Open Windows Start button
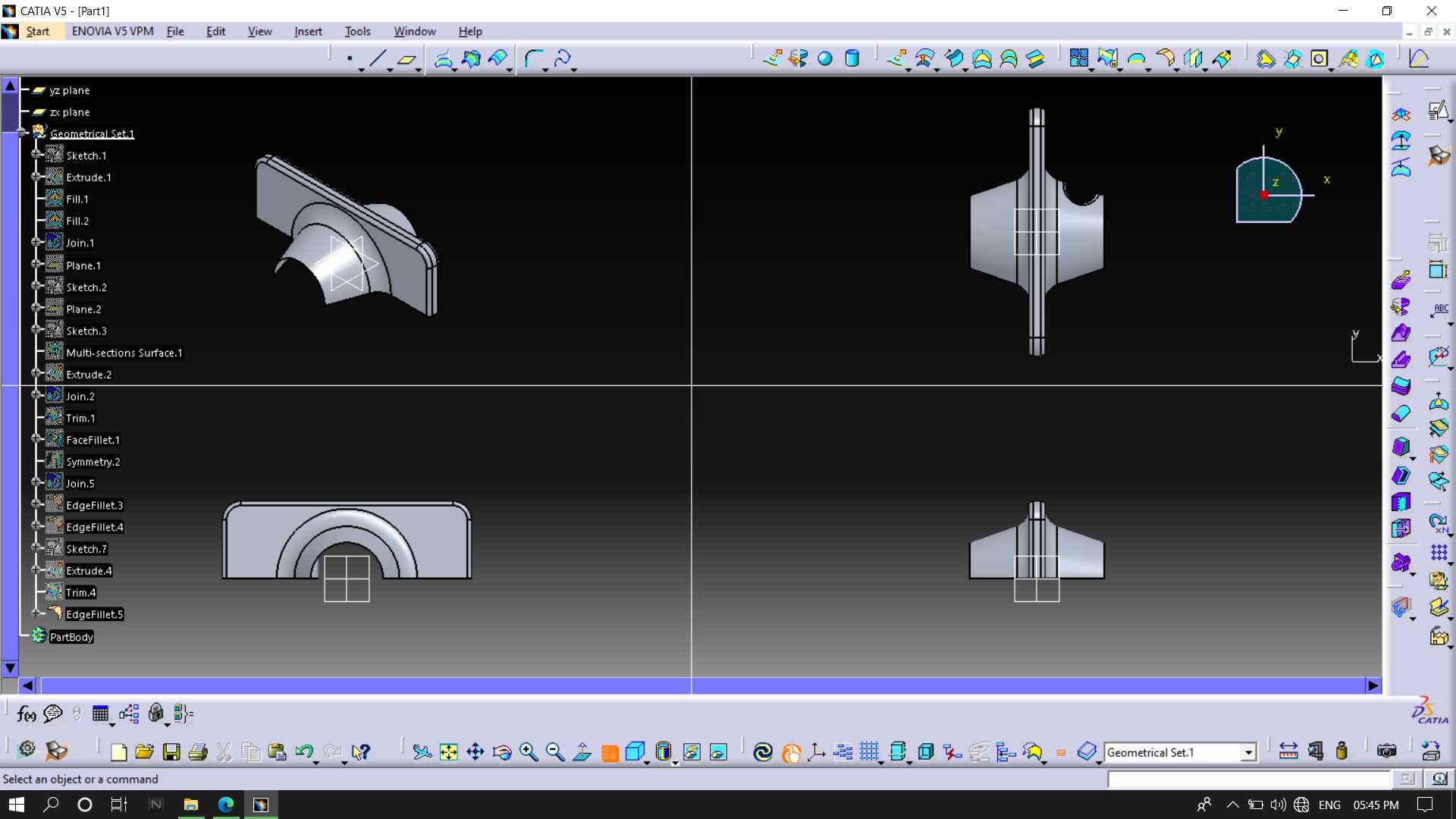This screenshot has width=1456, height=819. coord(17,805)
